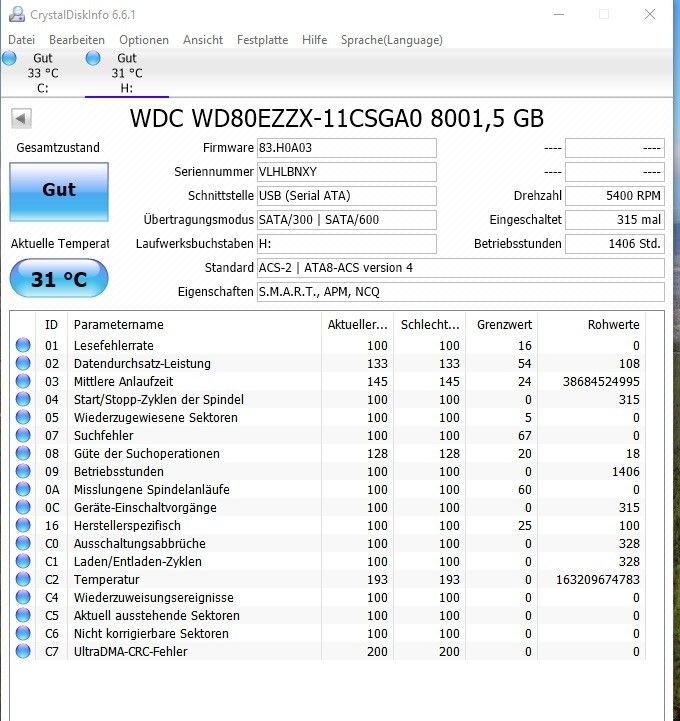Click the Grenzwert column header
Screen dimensions: 680x721
502,325
